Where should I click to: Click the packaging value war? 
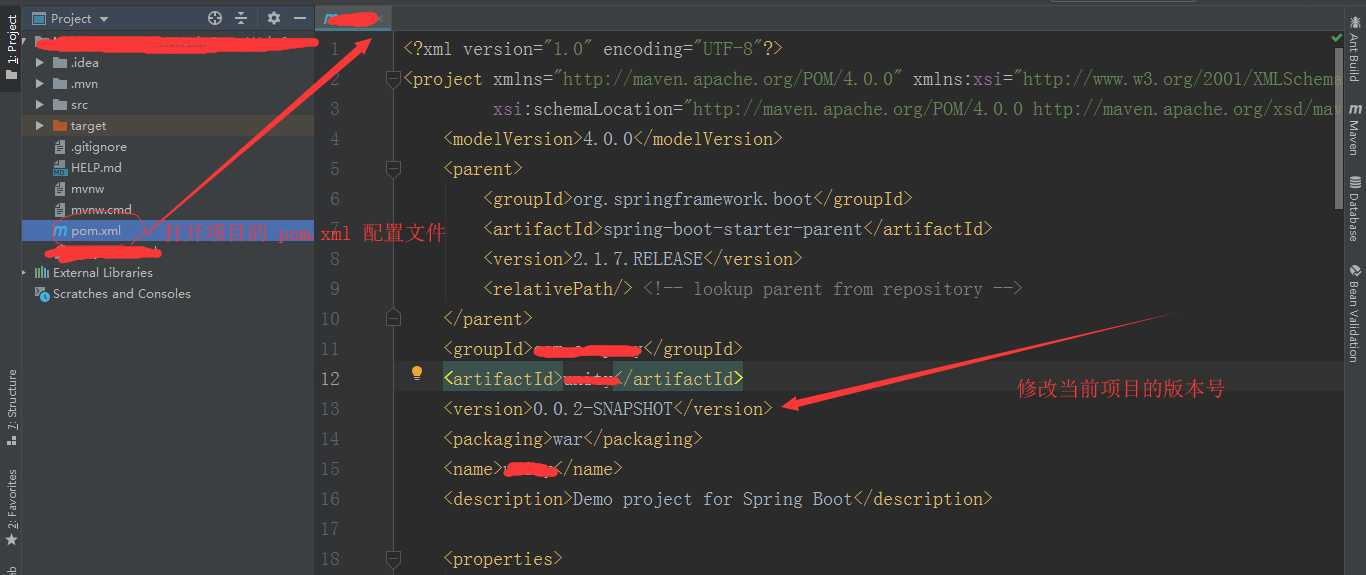pyautogui.click(x=568, y=439)
